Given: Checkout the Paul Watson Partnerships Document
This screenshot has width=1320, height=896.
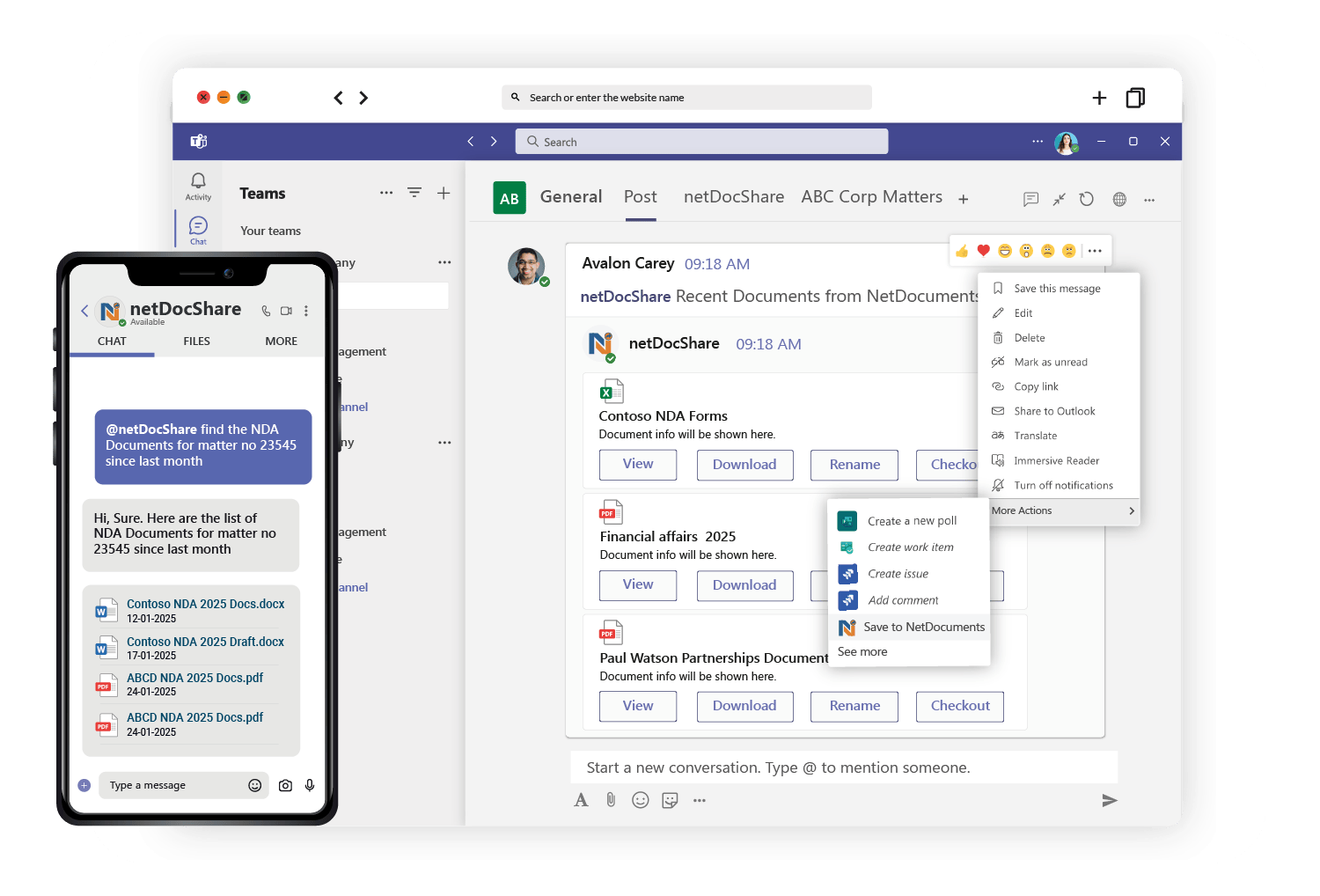Looking at the screenshot, I should click(x=960, y=706).
